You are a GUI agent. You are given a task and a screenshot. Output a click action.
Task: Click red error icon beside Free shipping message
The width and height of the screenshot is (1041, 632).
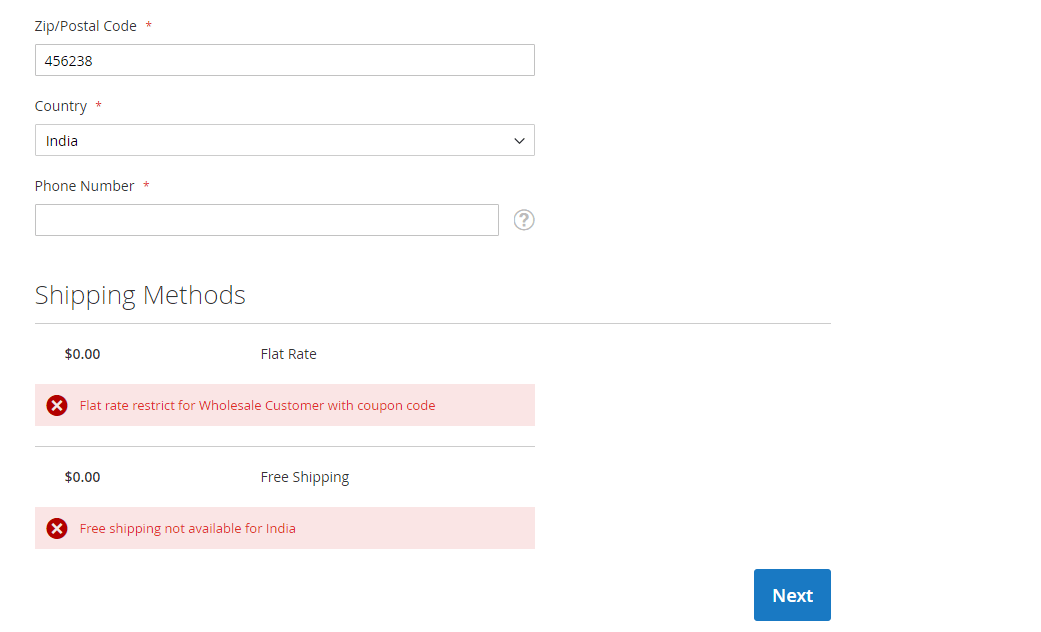pyautogui.click(x=57, y=528)
